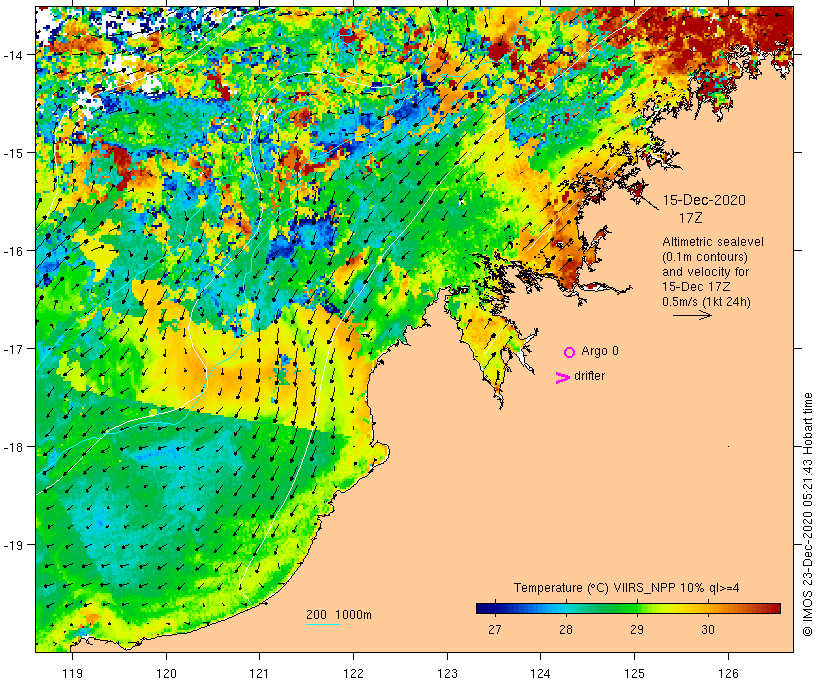Click the longitude label '120'
The height and width of the screenshot is (680, 820).
[x=166, y=673]
